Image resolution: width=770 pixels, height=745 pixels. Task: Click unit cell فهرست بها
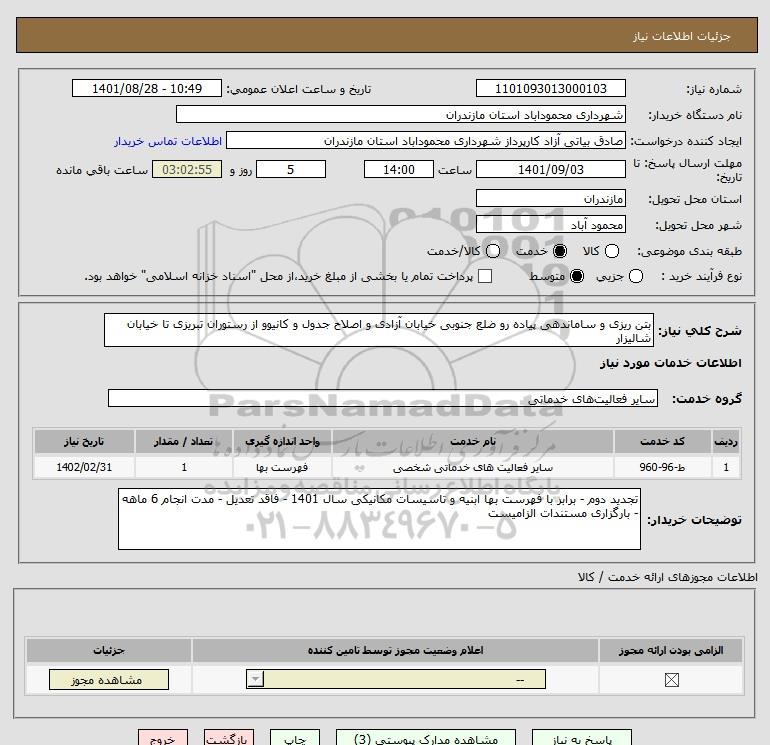[x=282, y=467]
